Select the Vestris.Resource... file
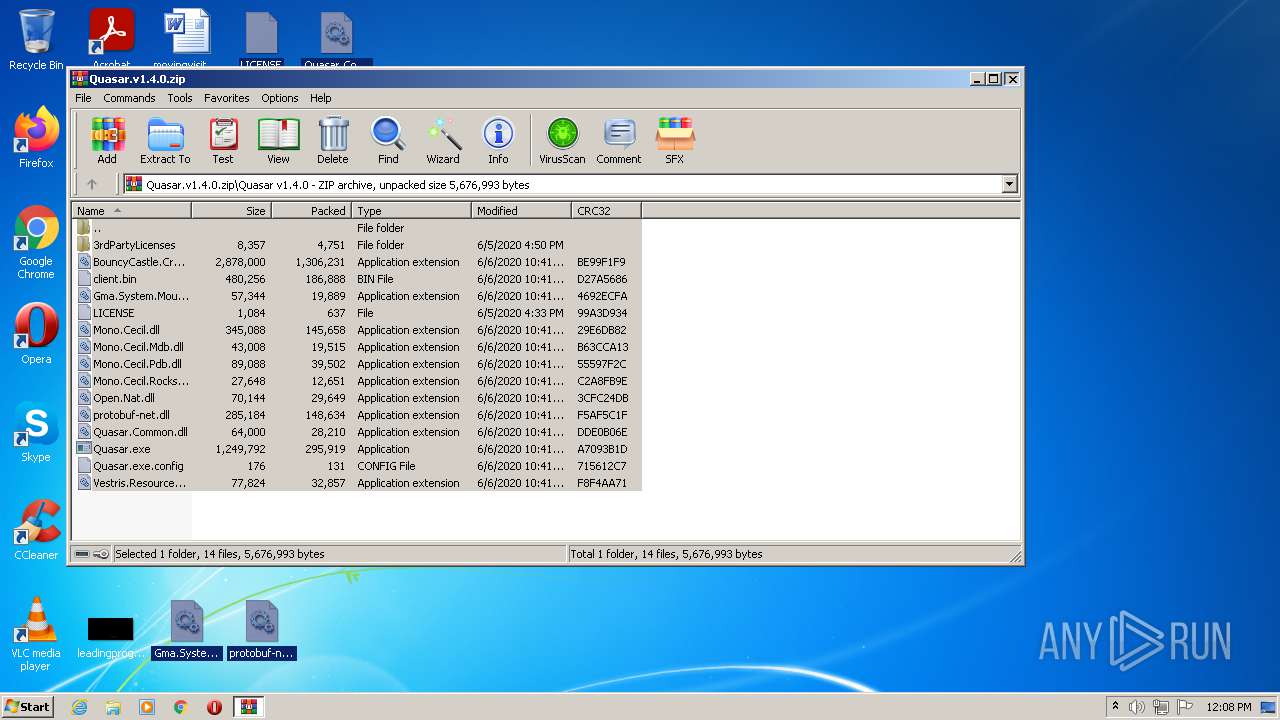 pyautogui.click(x=357, y=483)
